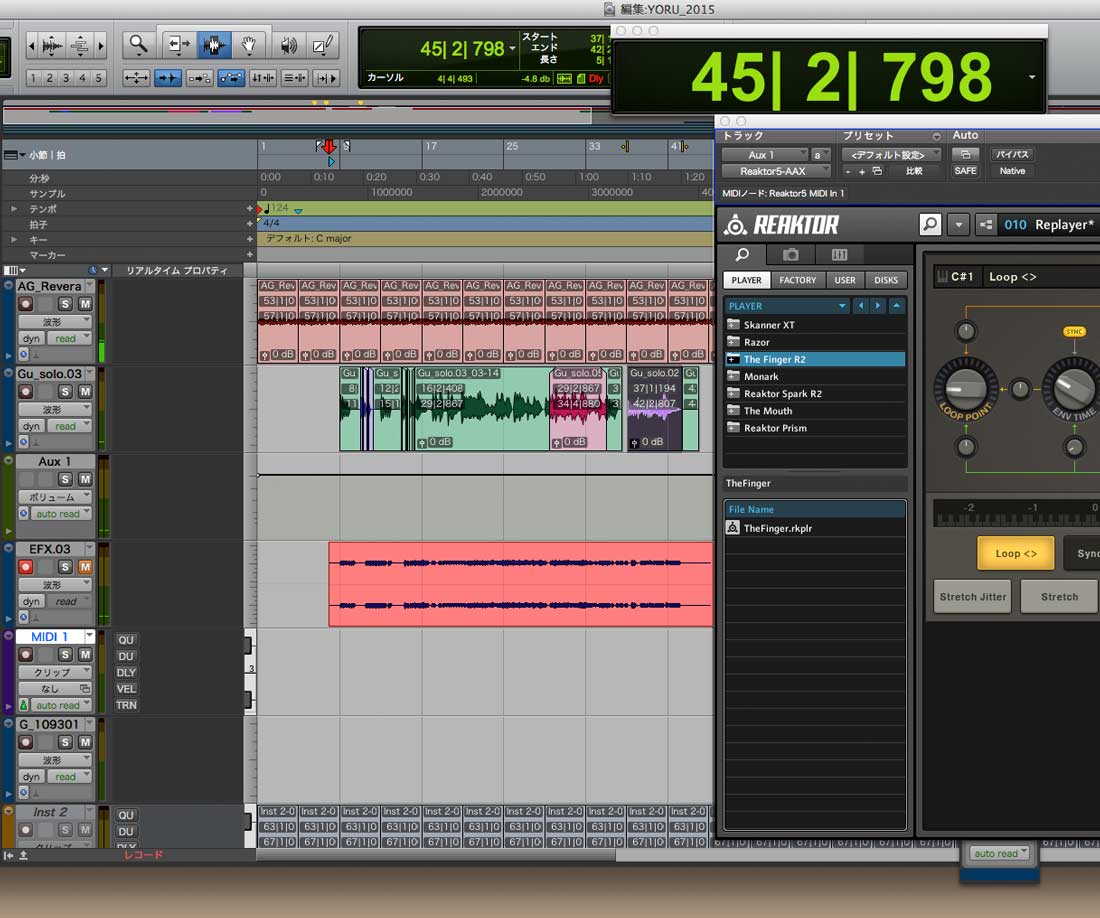Toggle Link Timeline and Edit Selection icon

tap(263, 78)
